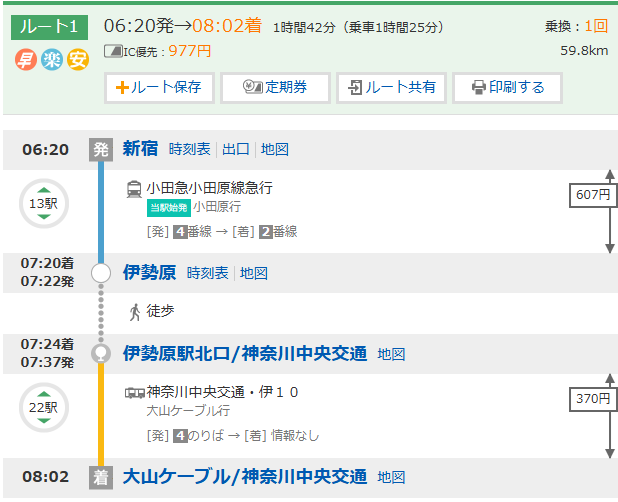Image resolution: width=618 pixels, height=502 pixels.
Task: Open 新宿 station 時刻表 timetable link
Action: pyautogui.click(x=190, y=150)
